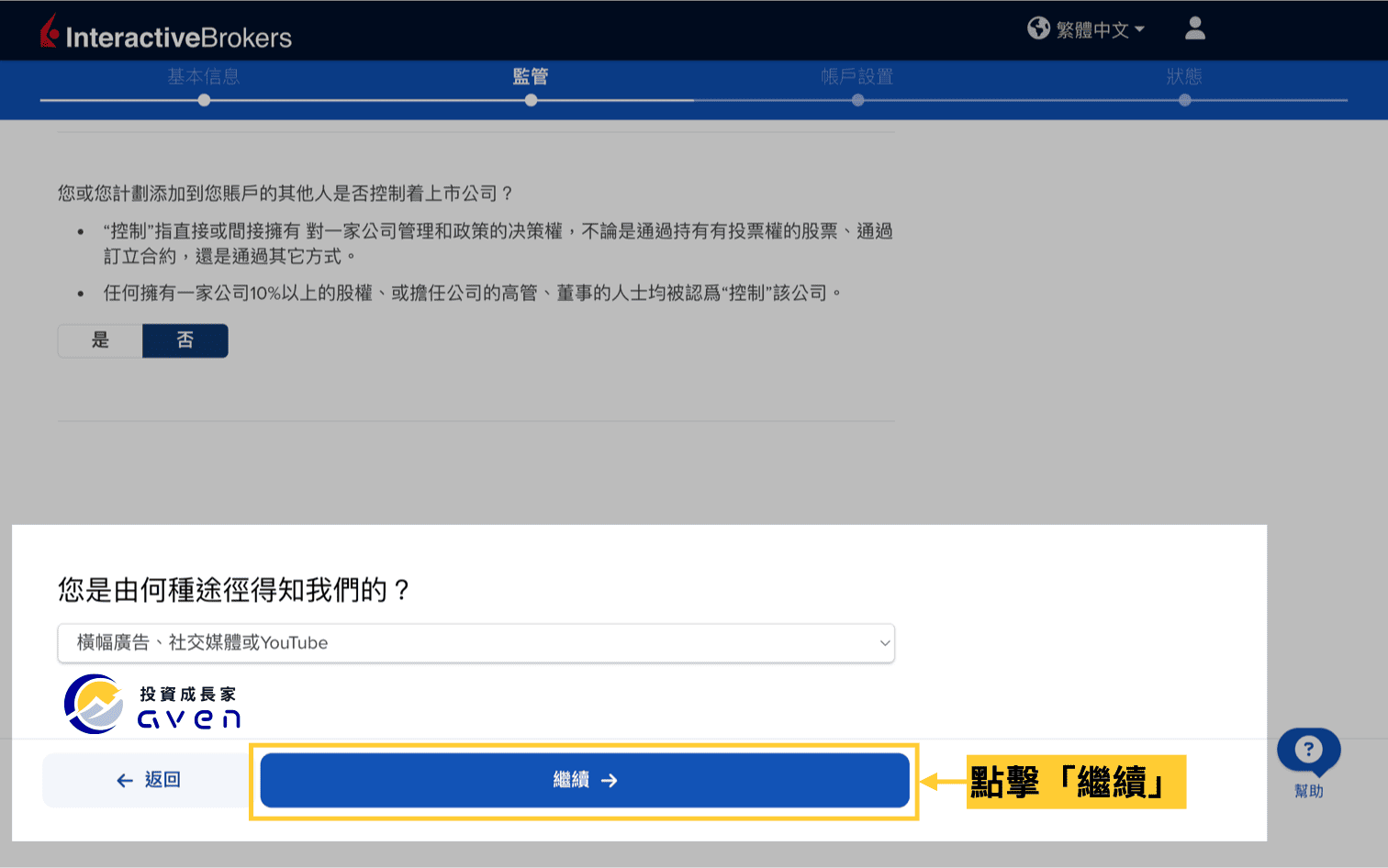Select 是 for the listed company question

click(x=99, y=340)
